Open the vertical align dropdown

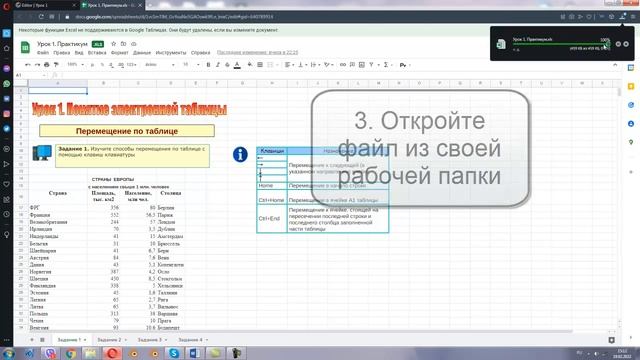click(x=302, y=65)
